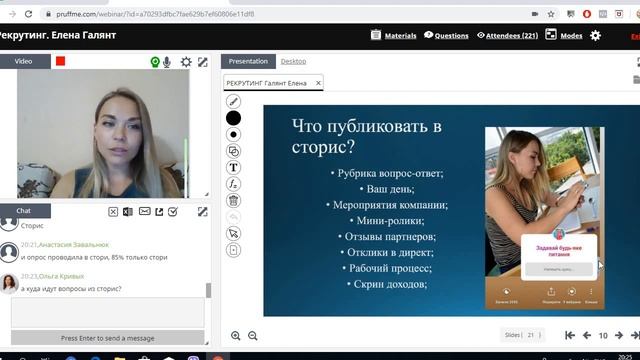Click the name Анастасия Завальнюк in chat
This screenshot has width=640, height=360.
[73, 245]
